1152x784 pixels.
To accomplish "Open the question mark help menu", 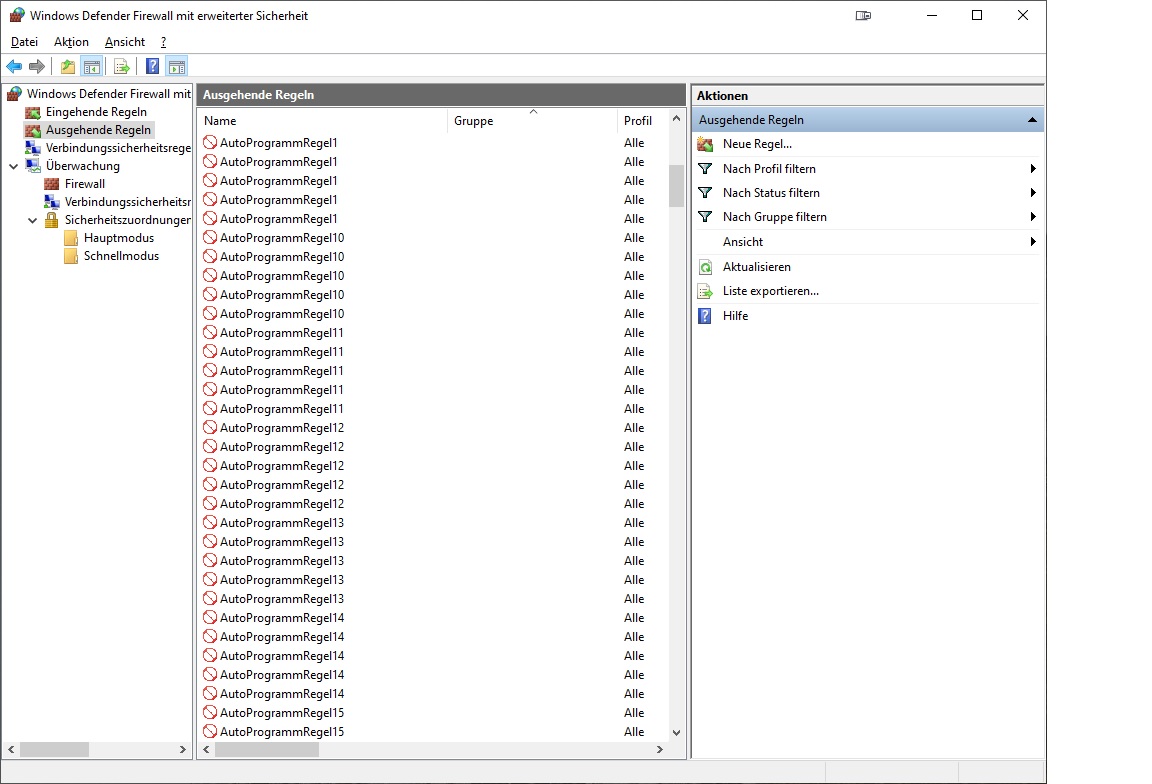I will click(163, 42).
